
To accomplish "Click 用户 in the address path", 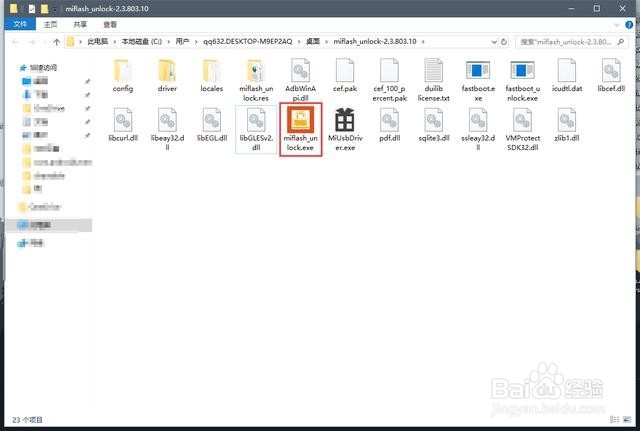I will [x=182, y=42].
